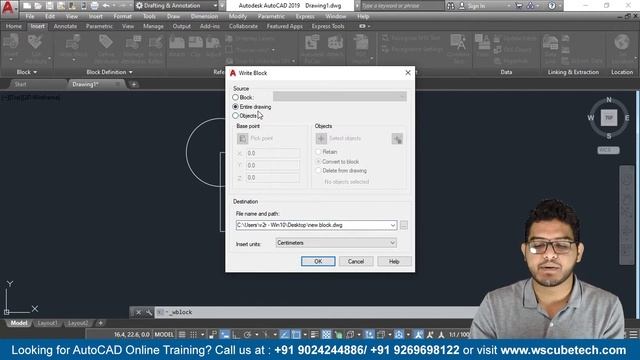Close the Write Block dialog
640x360 pixels.
408,73
